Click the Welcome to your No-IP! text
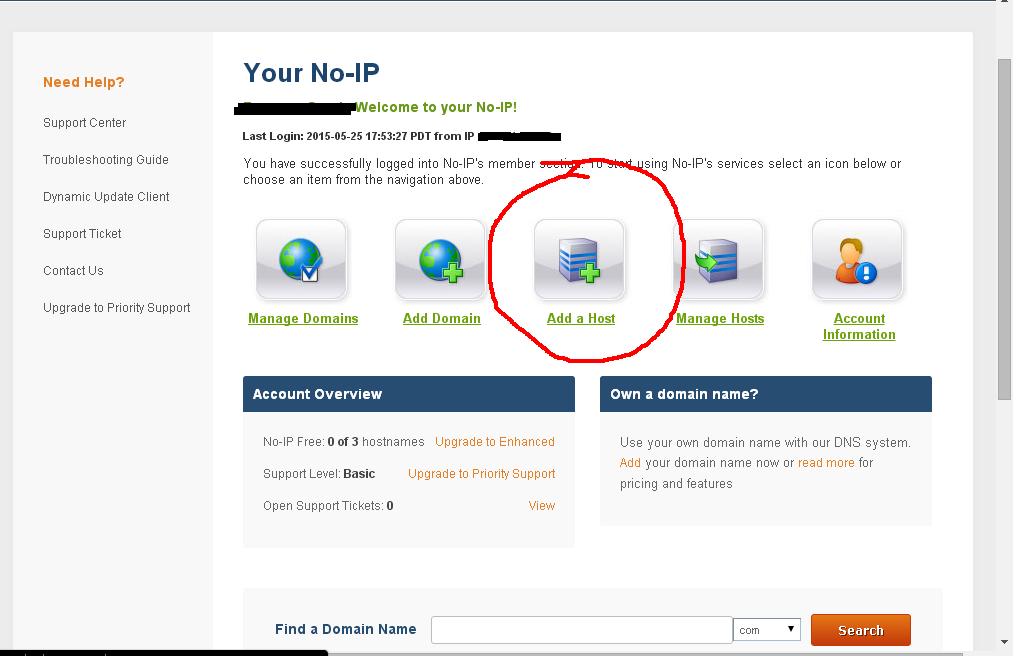1024x656 pixels. pos(436,107)
